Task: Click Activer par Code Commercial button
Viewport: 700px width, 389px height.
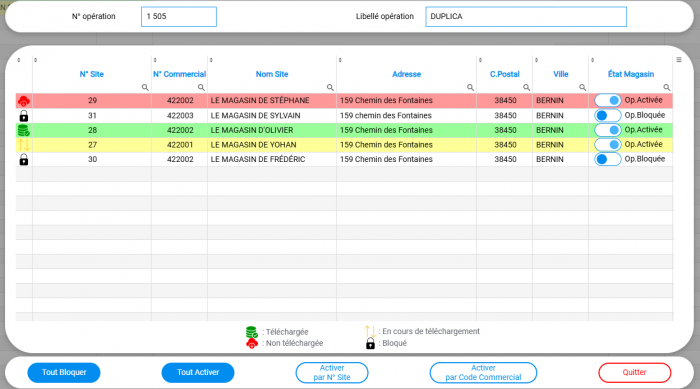Action: pos(483,372)
